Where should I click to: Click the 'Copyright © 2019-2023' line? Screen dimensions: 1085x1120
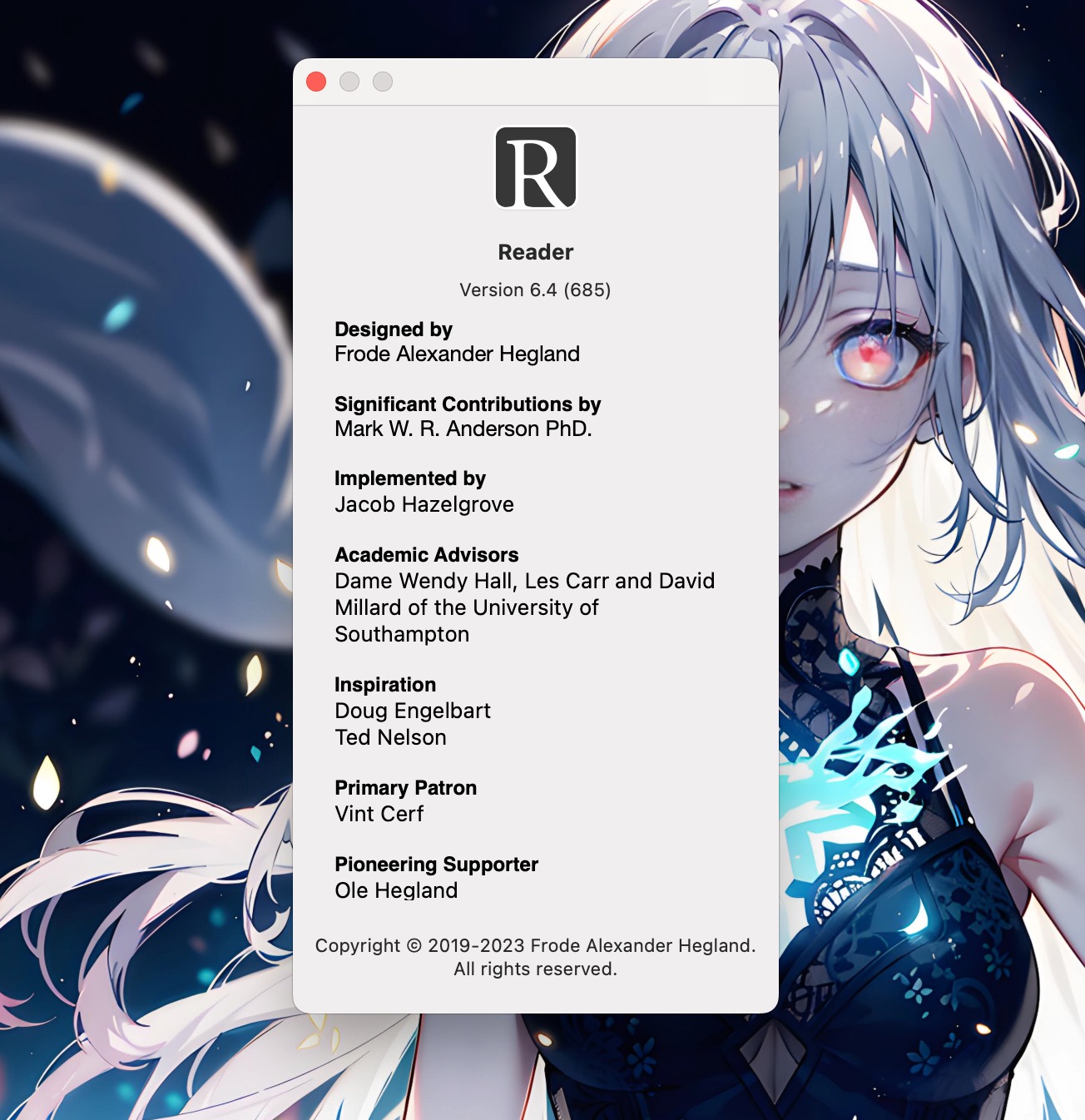(535, 945)
